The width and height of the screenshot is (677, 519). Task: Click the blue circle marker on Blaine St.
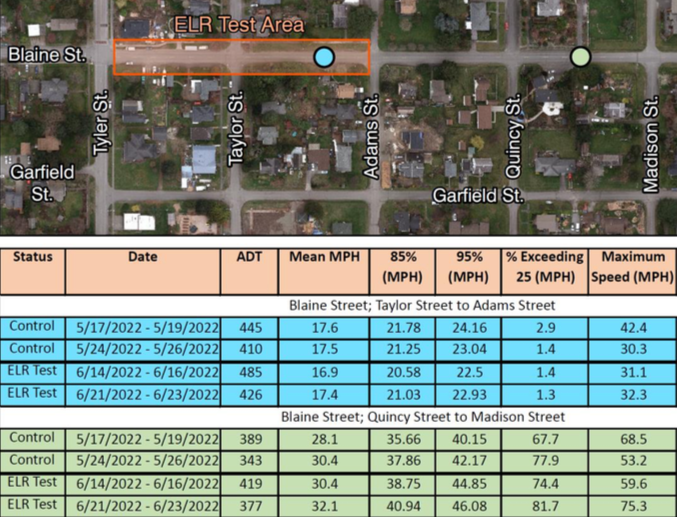click(x=323, y=57)
